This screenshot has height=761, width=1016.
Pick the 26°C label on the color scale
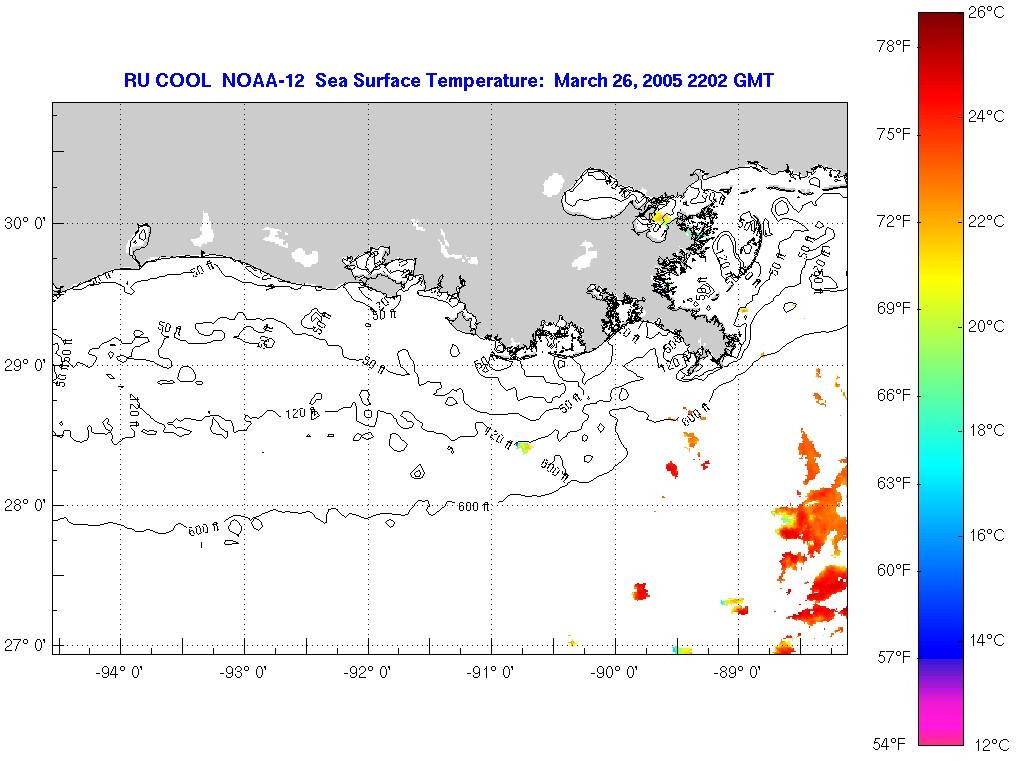[986, 12]
